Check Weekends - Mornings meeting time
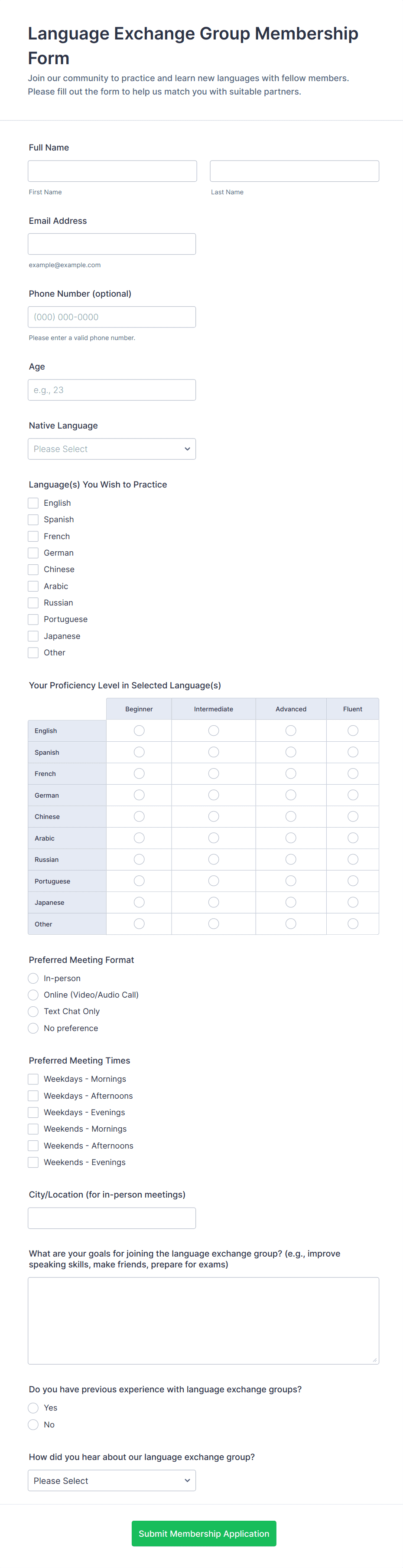 point(33,1129)
